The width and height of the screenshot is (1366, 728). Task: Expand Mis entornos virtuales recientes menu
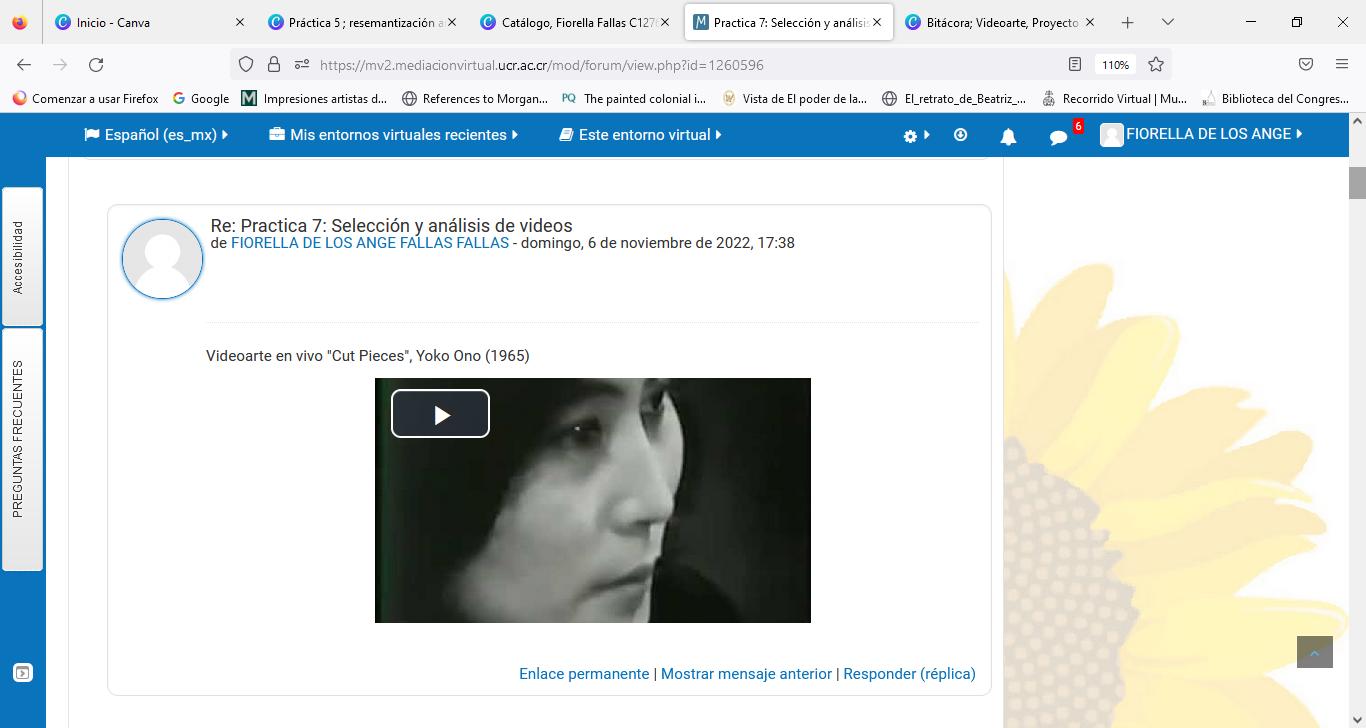click(x=394, y=135)
